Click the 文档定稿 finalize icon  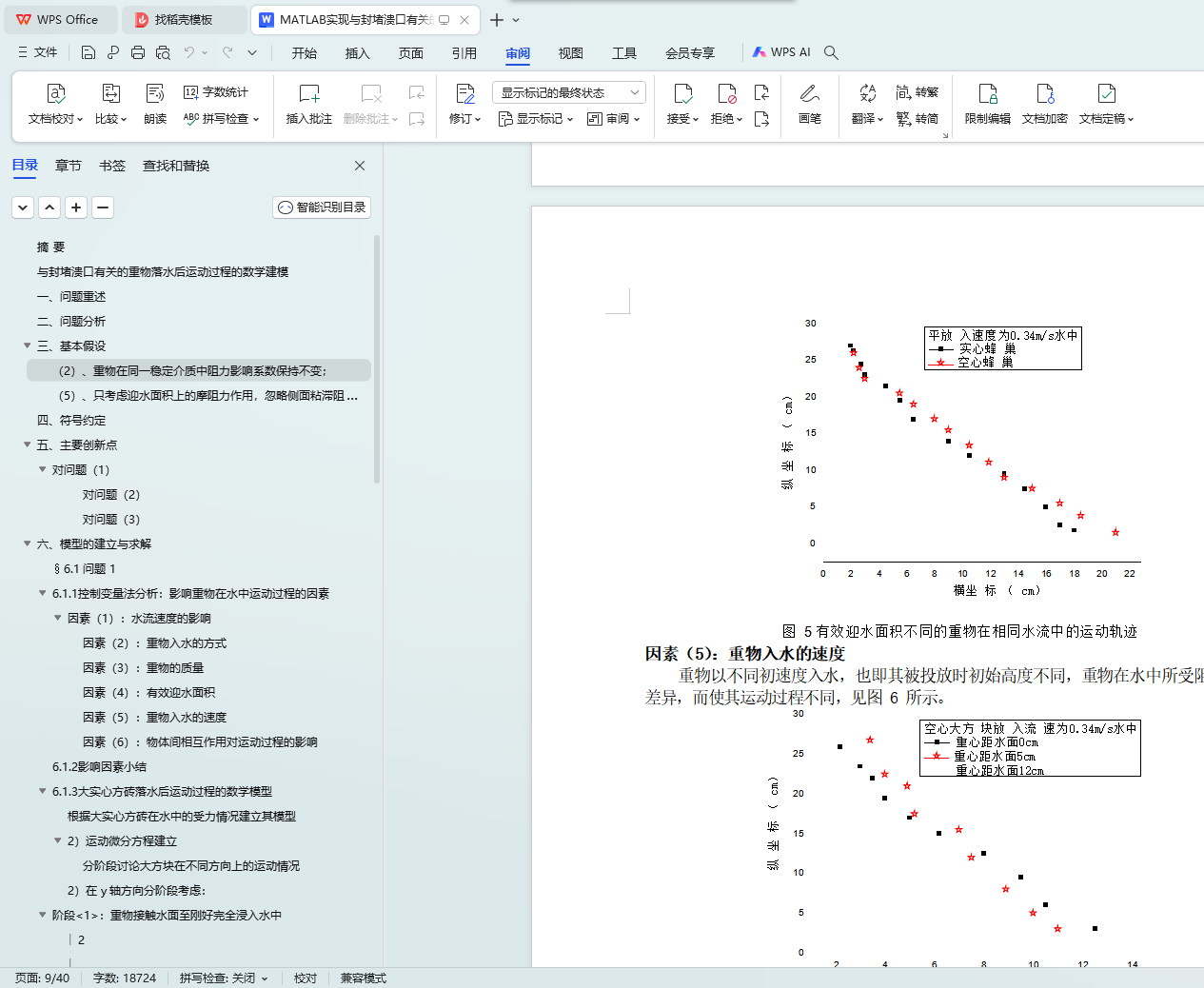pos(1106,93)
